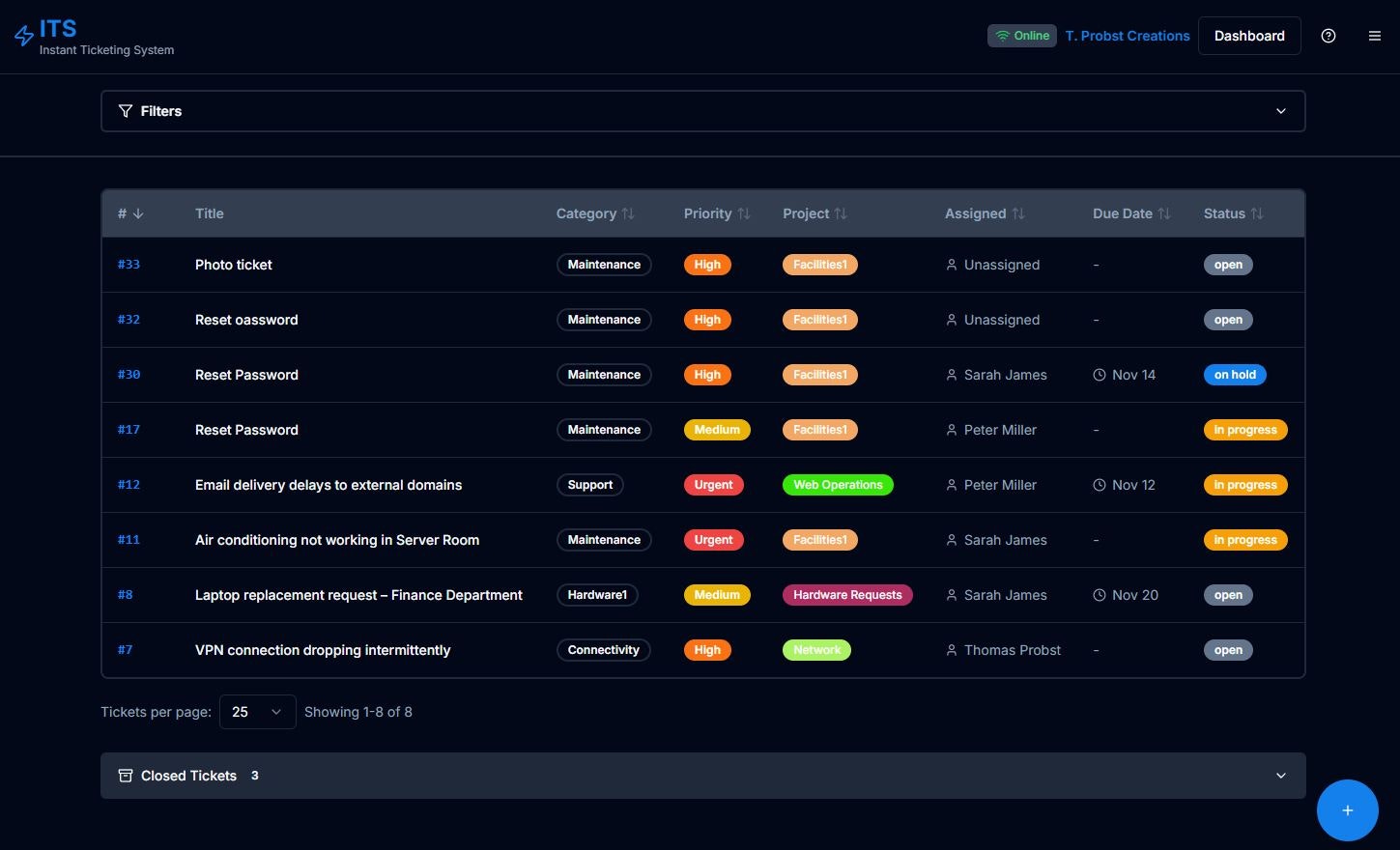
Task: Click the wifi icon in the Online badge
Action: pos(1003,35)
